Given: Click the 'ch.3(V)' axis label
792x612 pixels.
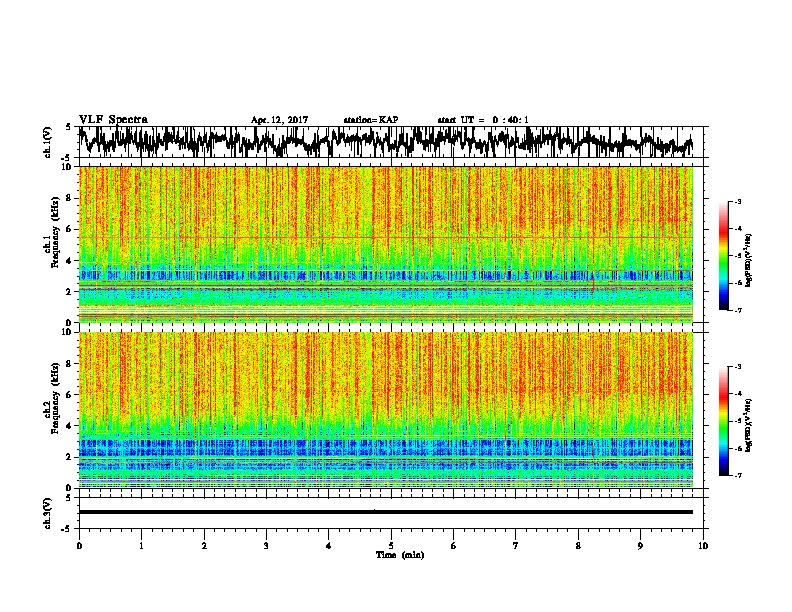Looking at the screenshot, I should pyautogui.click(x=48, y=513).
